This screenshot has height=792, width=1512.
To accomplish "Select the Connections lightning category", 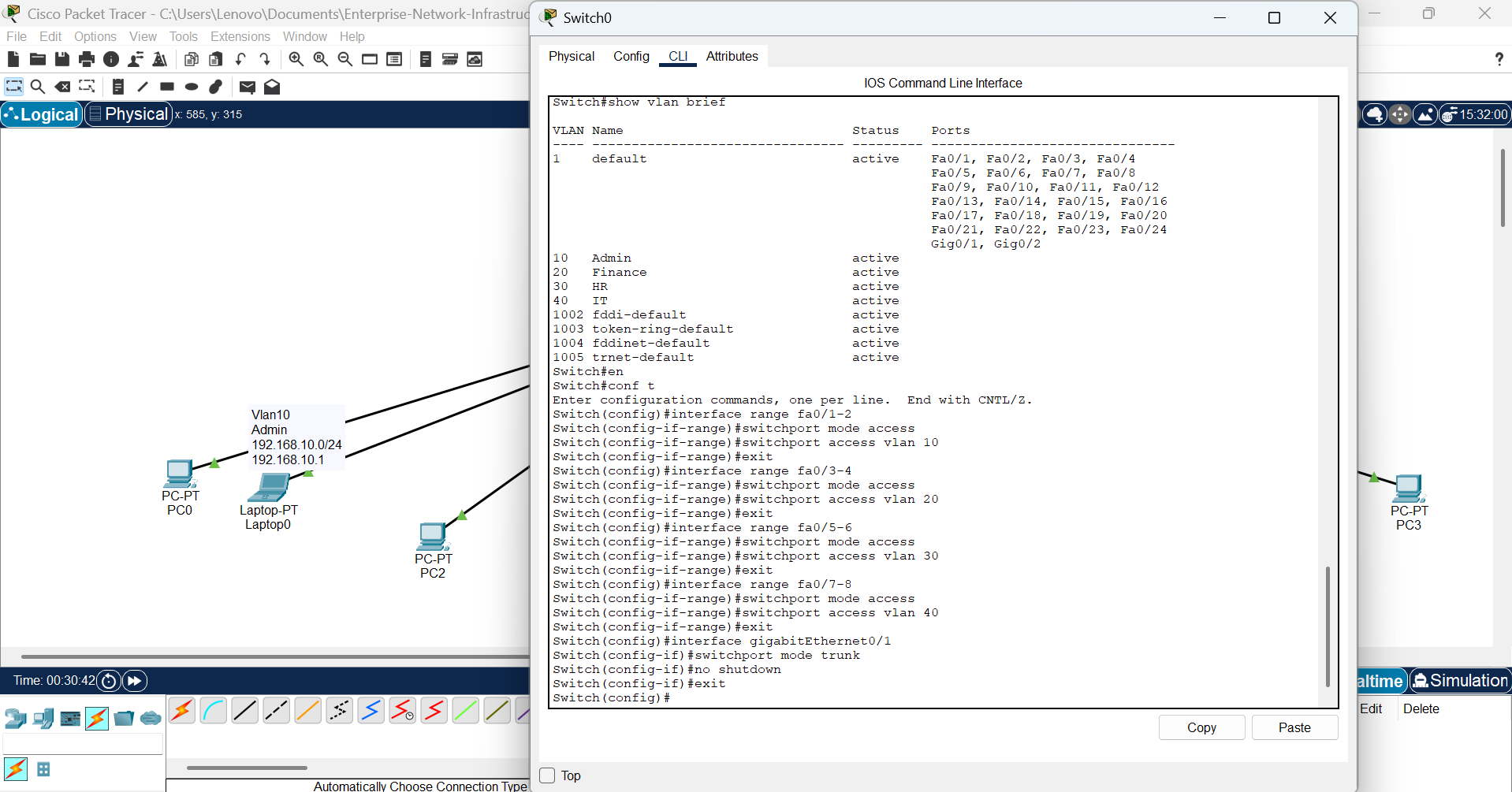I will coord(97,718).
